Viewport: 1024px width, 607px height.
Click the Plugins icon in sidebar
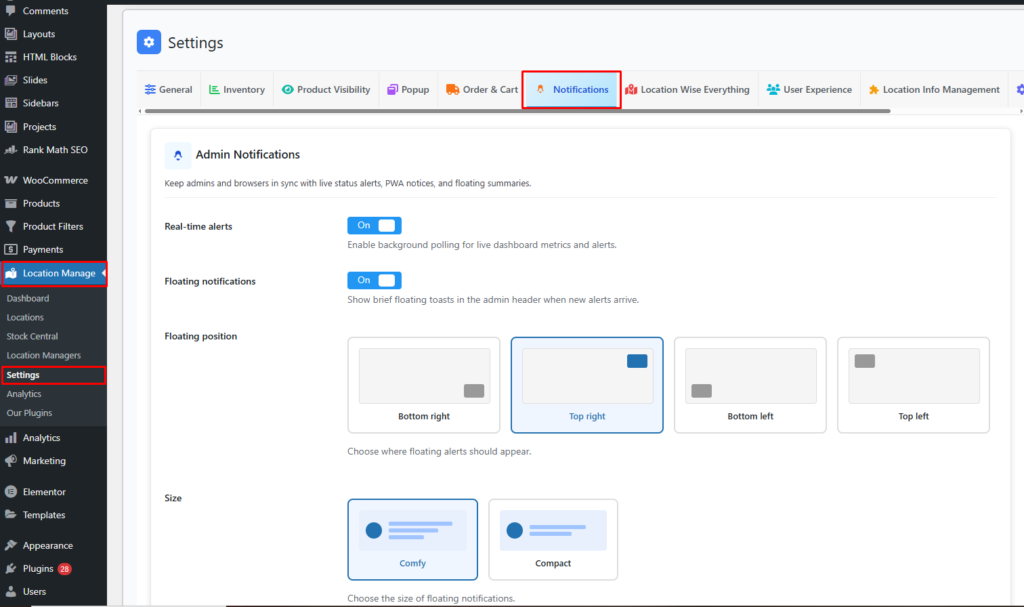[11, 569]
